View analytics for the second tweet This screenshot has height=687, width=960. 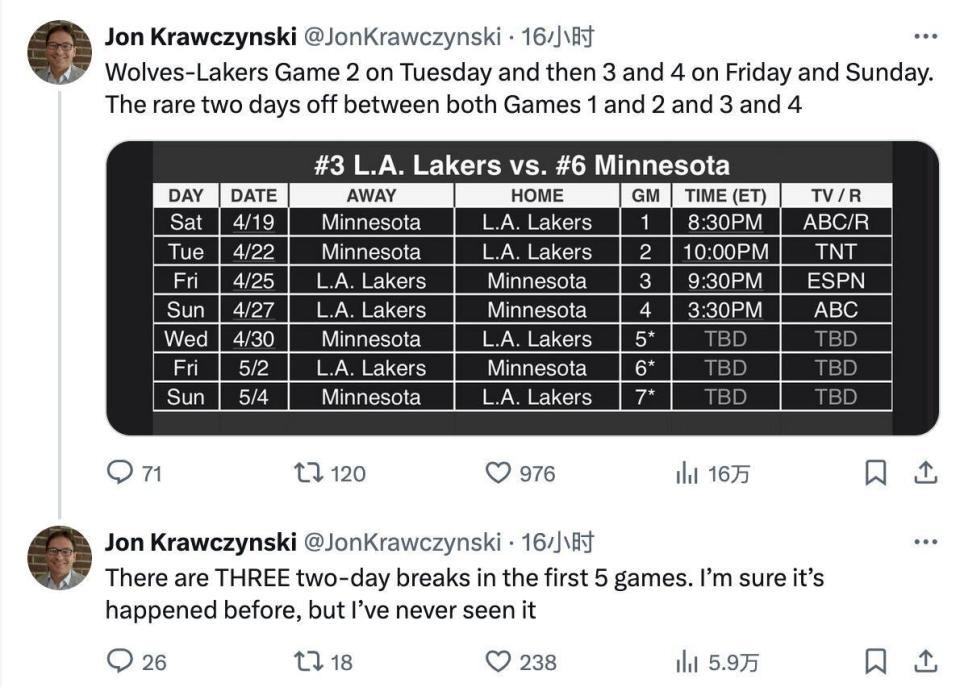pyautogui.click(x=686, y=661)
